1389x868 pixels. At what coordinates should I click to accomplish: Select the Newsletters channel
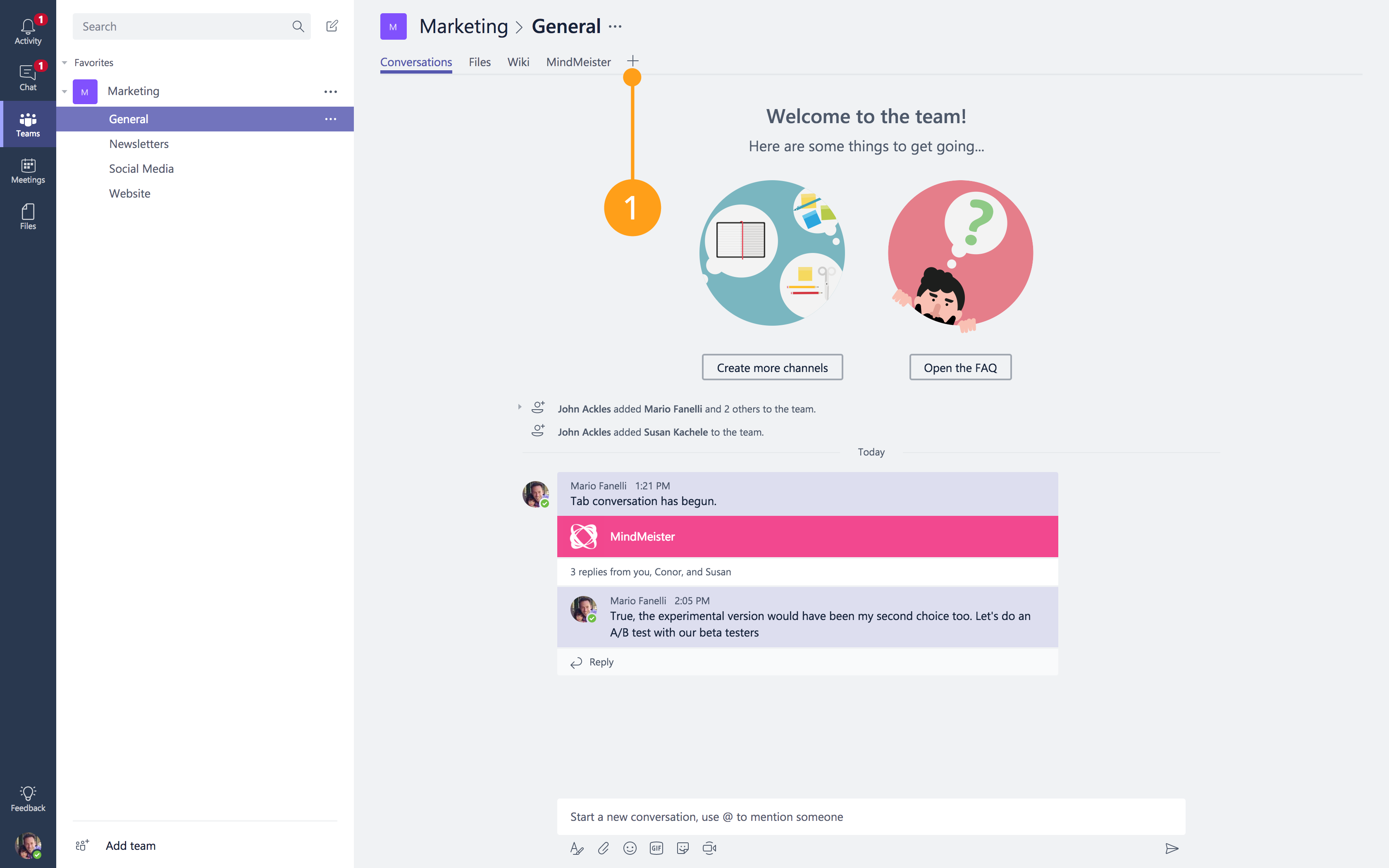point(139,143)
